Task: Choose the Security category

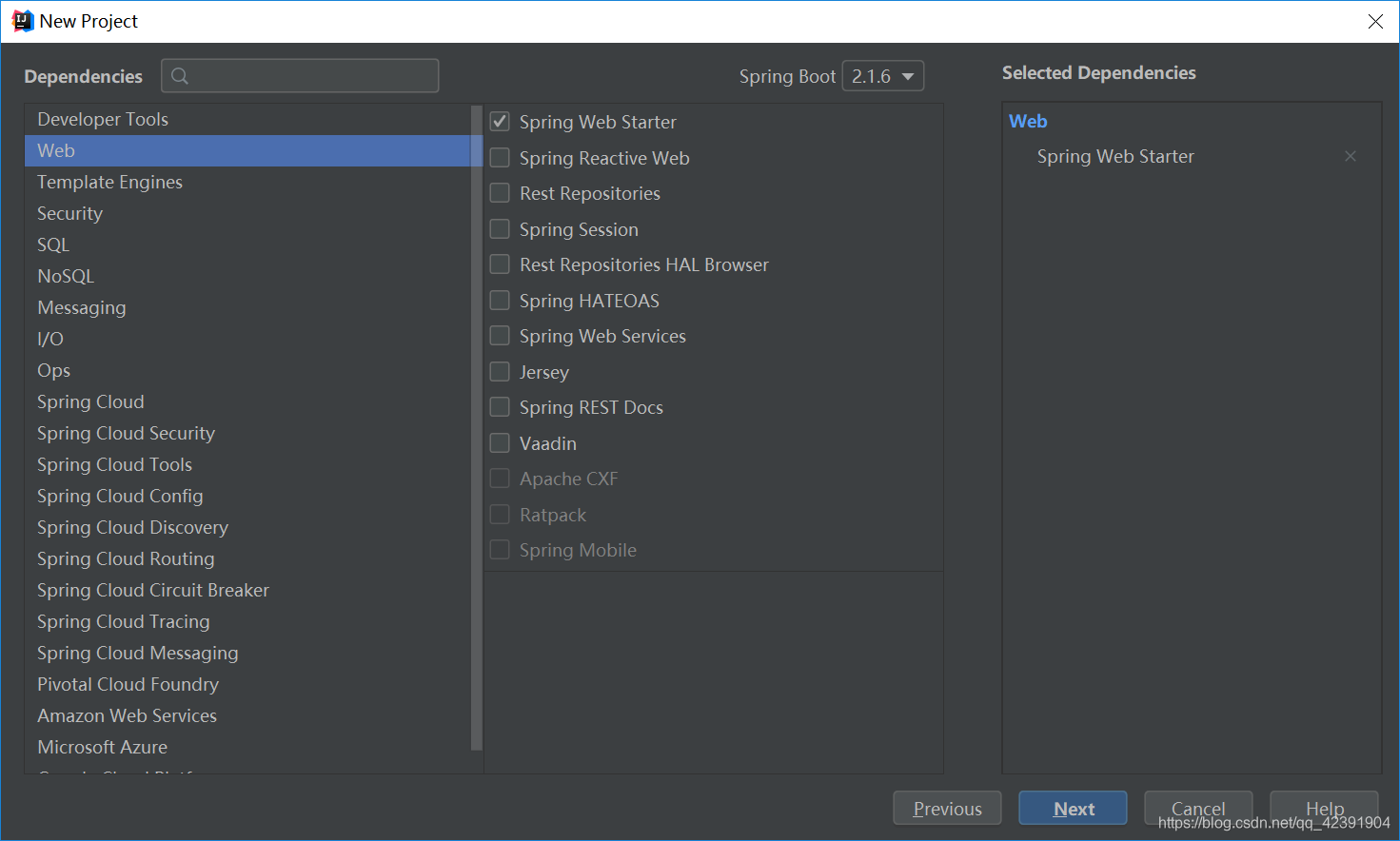Action: pos(247,213)
